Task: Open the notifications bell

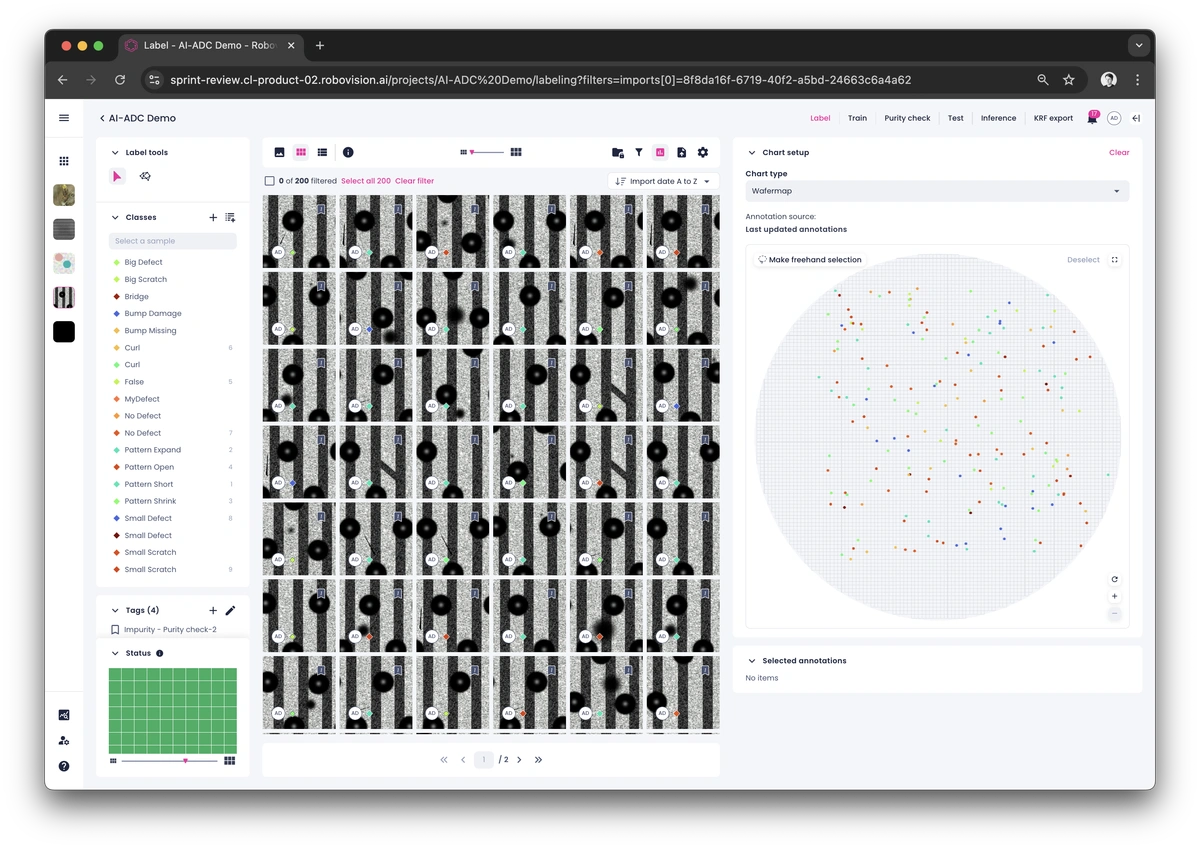Action: [x=1093, y=118]
